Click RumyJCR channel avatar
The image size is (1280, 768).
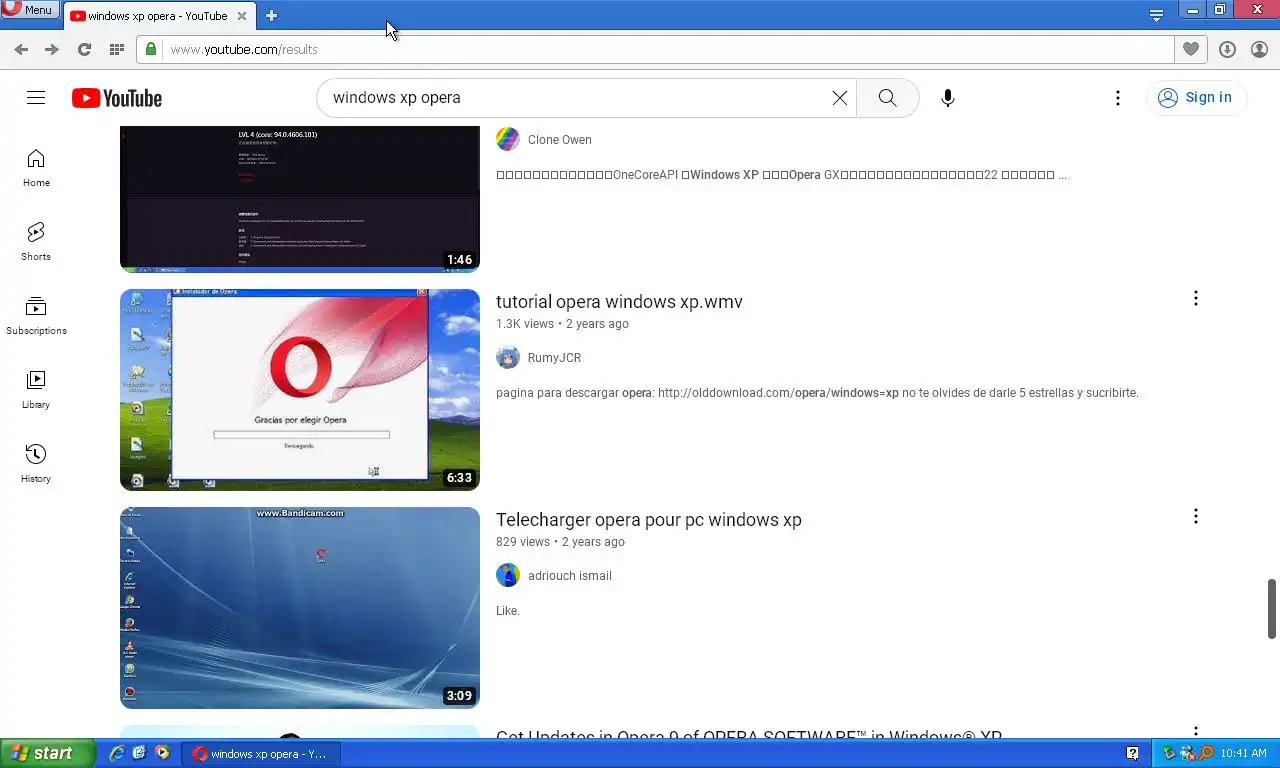tap(508, 357)
